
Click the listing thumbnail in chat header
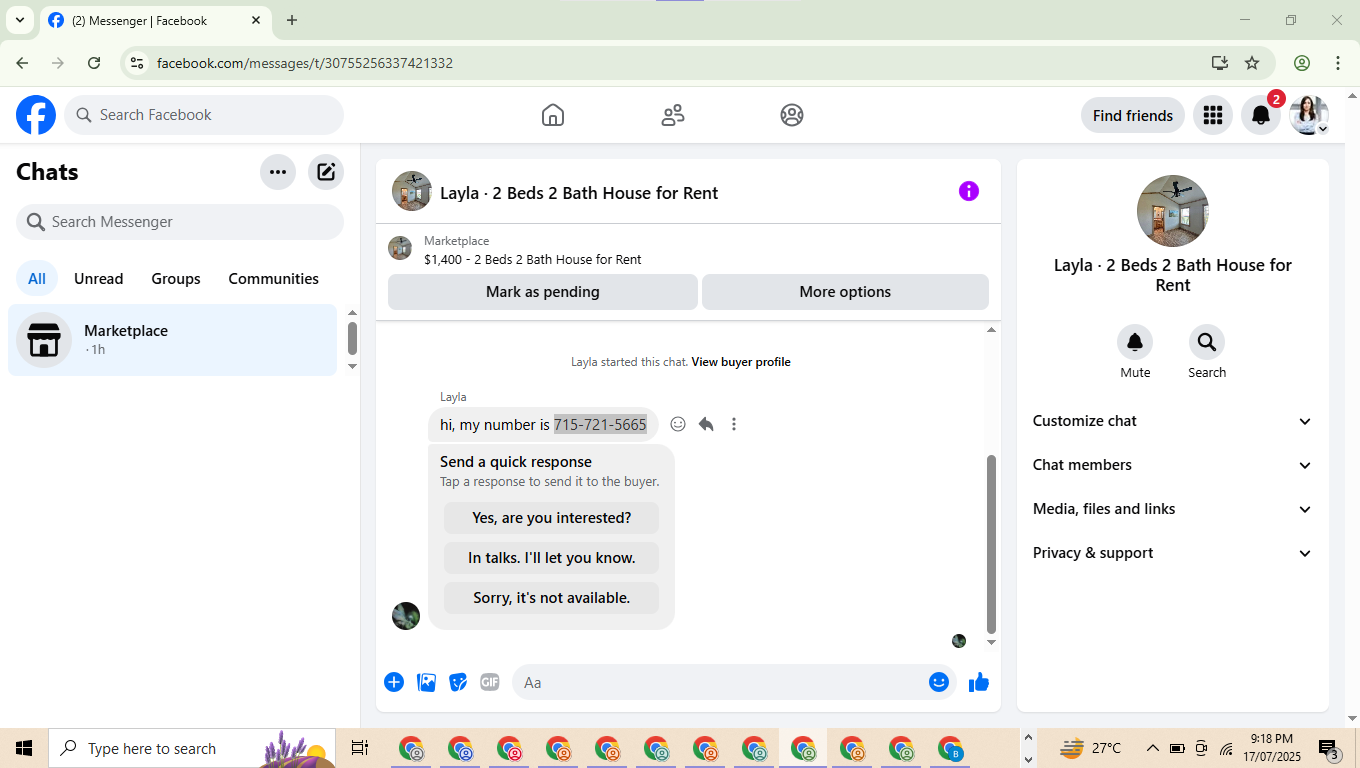point(412,191)
